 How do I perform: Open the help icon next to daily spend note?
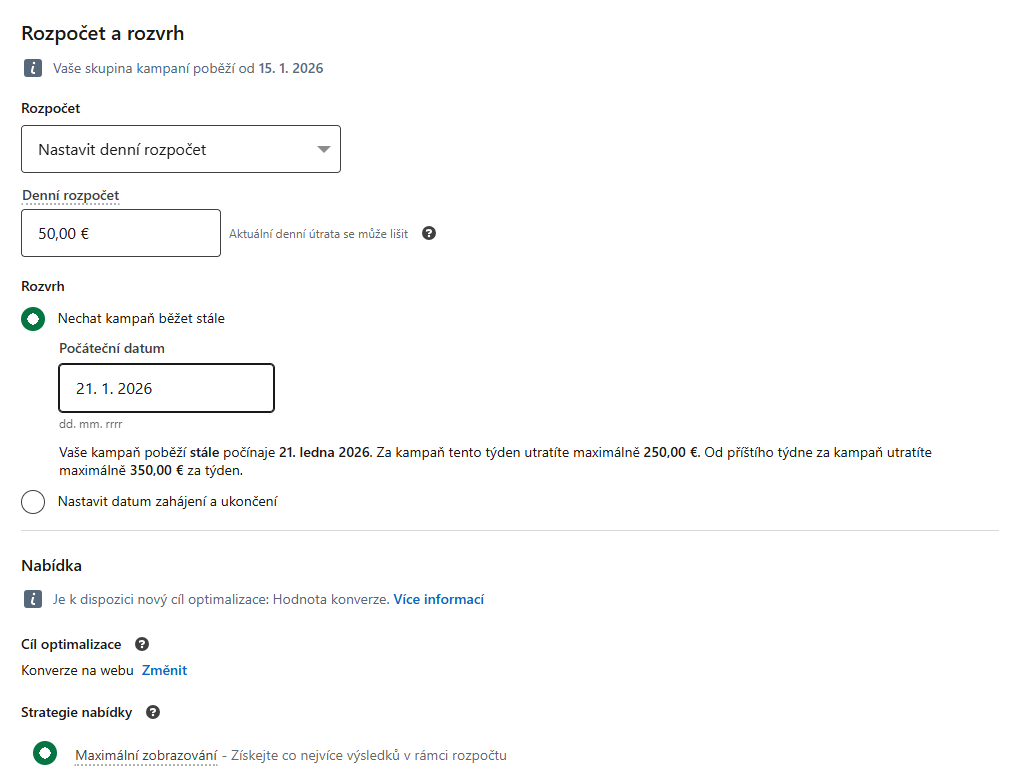coord(429,233)
